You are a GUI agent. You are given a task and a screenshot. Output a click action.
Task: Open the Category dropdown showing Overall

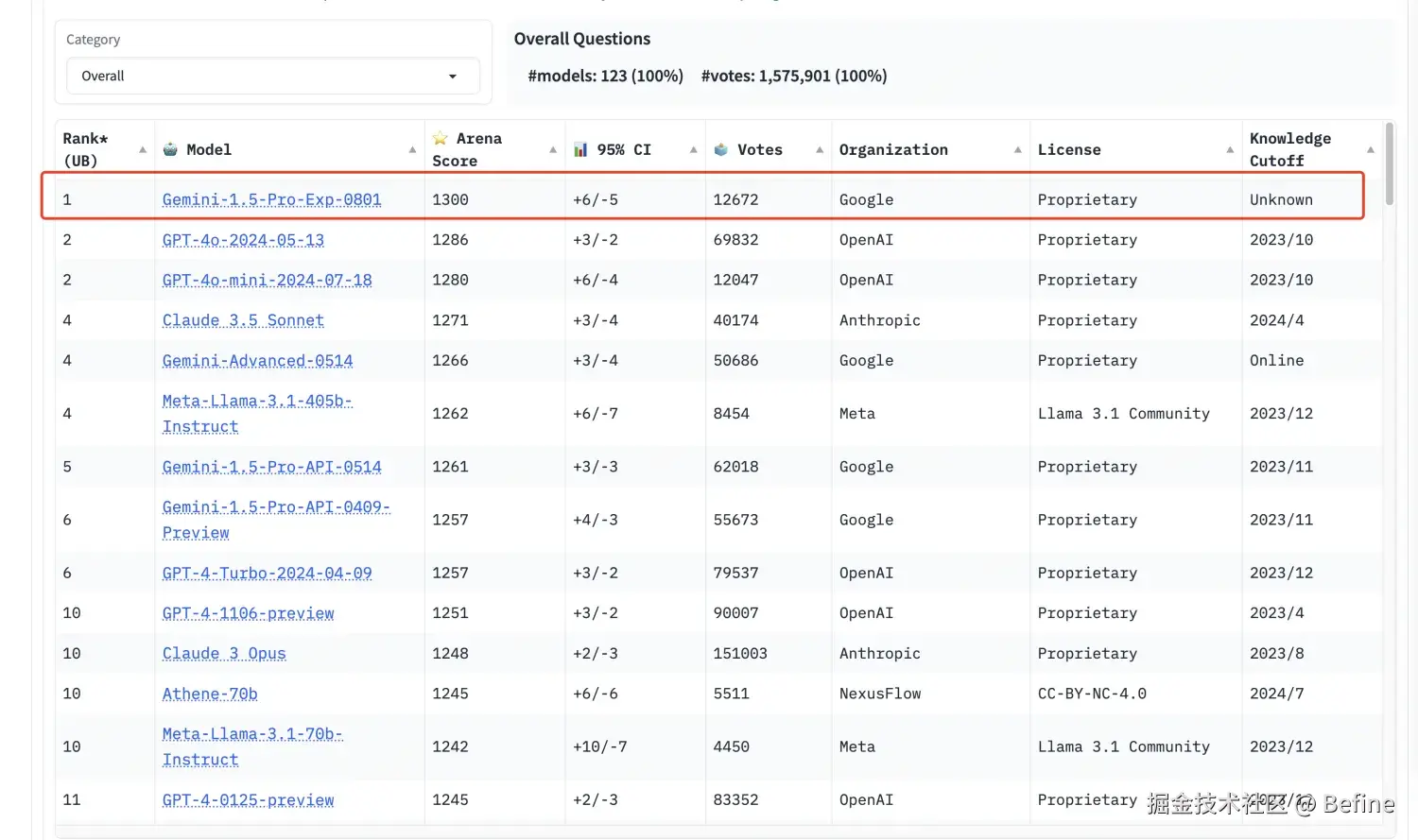272,77
